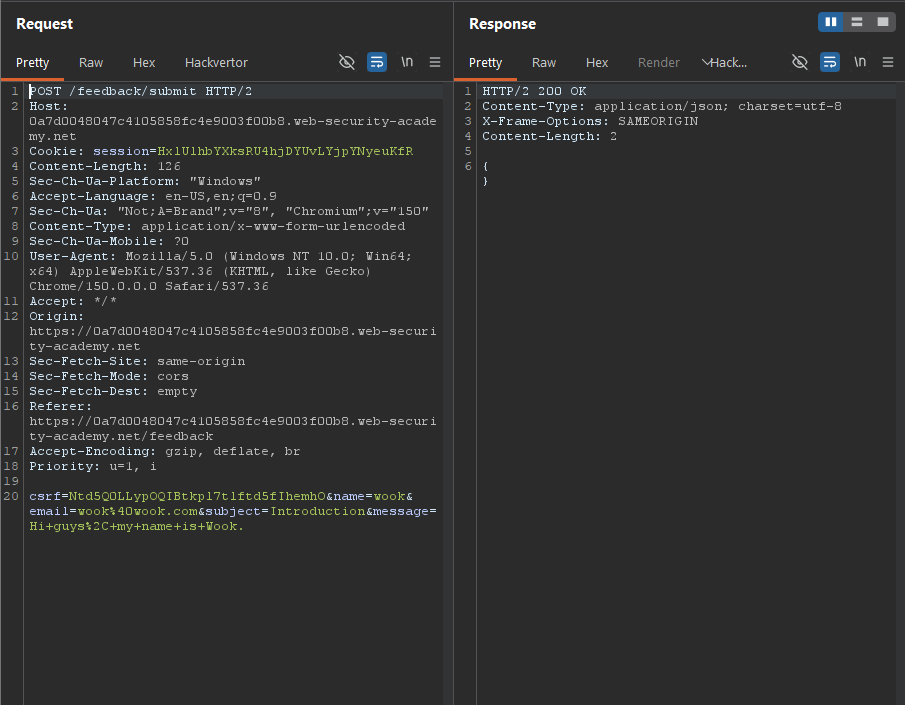Open the Request Hackvertor tab

216,62
